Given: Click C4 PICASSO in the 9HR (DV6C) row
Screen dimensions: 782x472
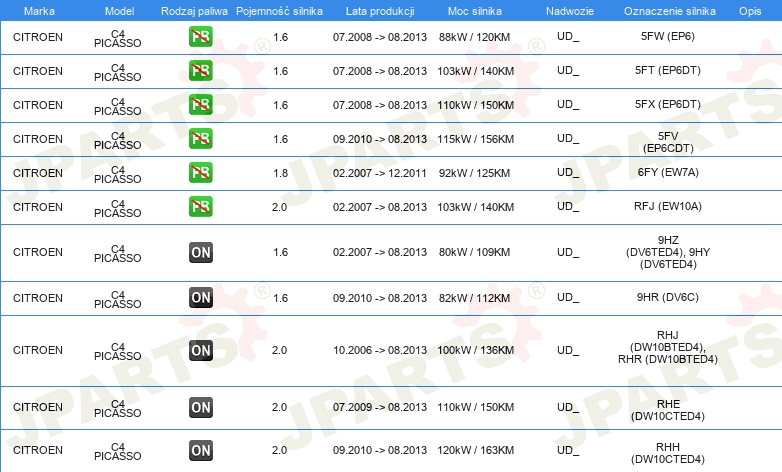Looking at the screenshot, I should [118, 299].
